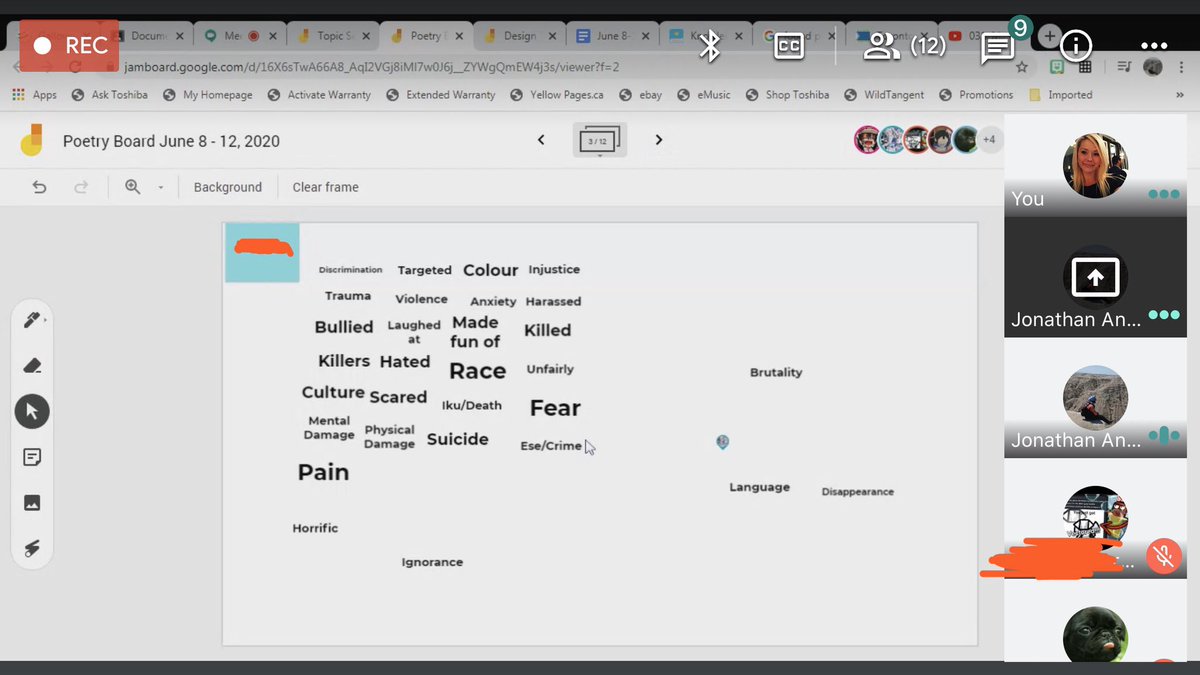Open the My Homepage bookmark

(x=208, y=95)
